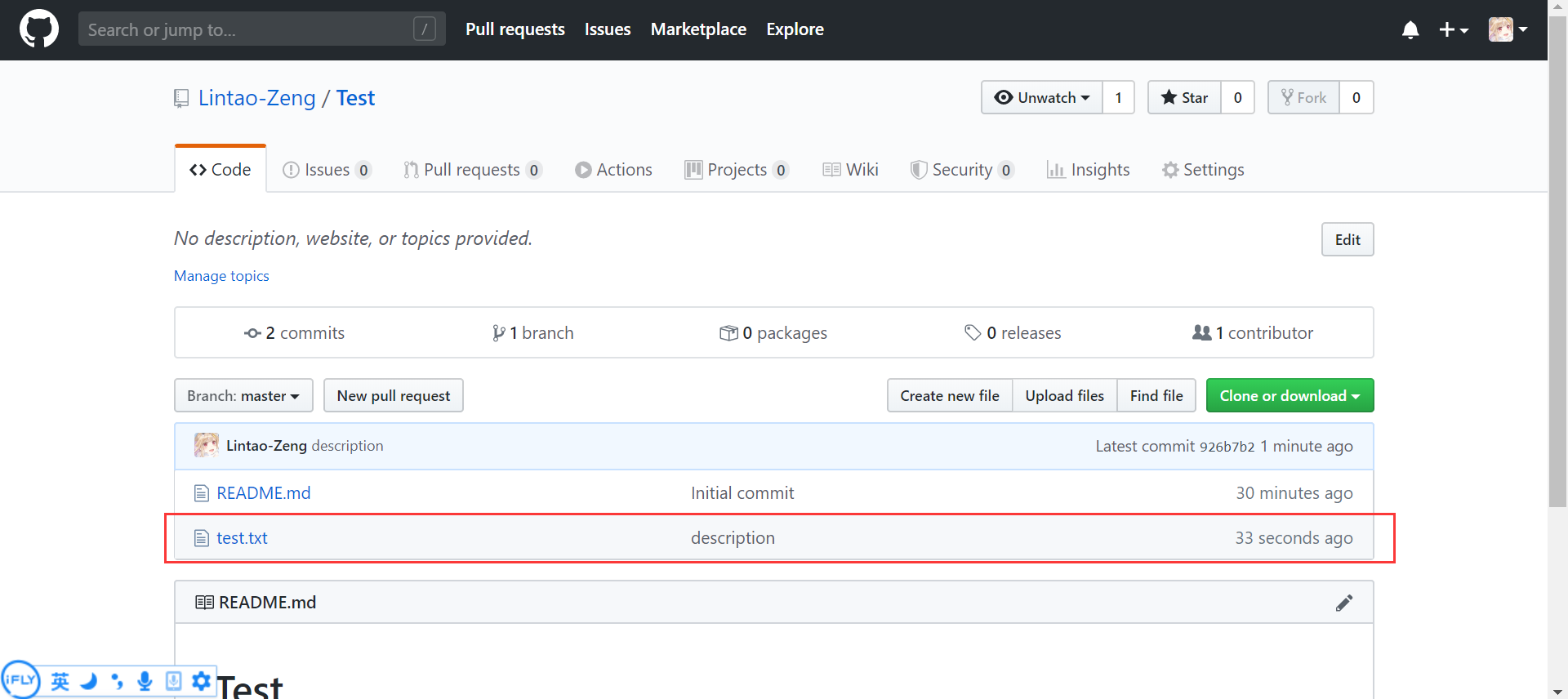Edit README with the pencil icon
The width and height of the screenshot is (1568, 699).
click(1344, 603)
